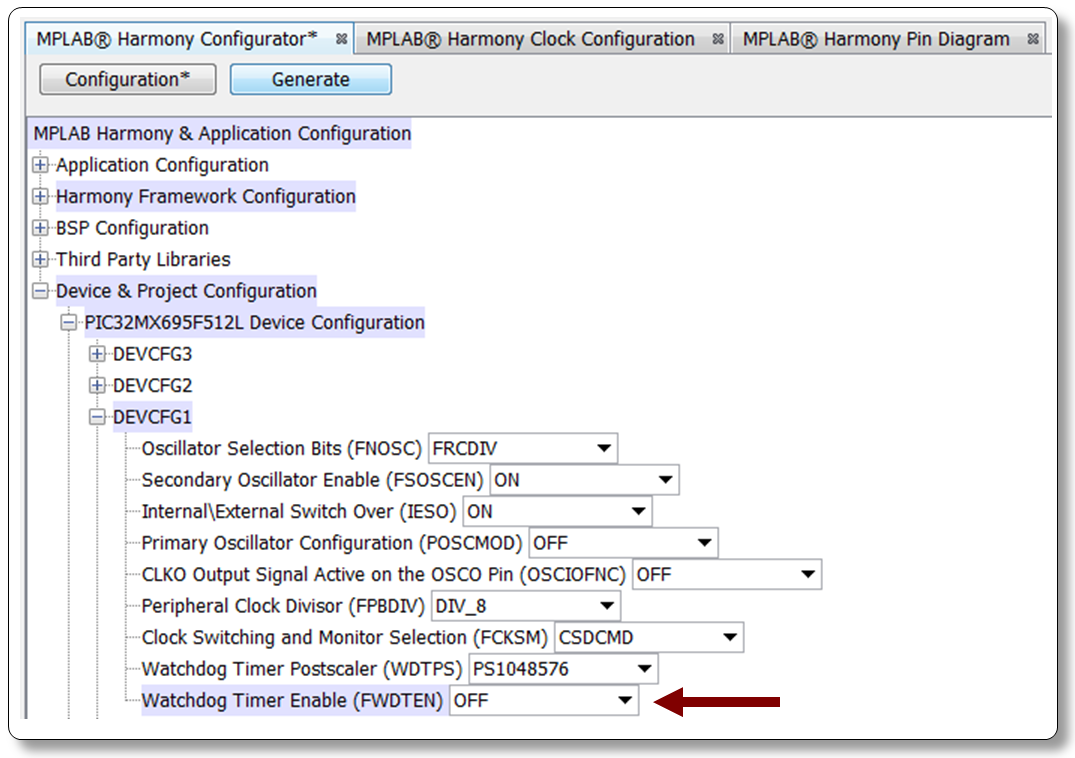The height and width of the screenshot is (758, 1075).
Task: Expand the Harmony Framework Configuration node
Action: tap(40, 197)
